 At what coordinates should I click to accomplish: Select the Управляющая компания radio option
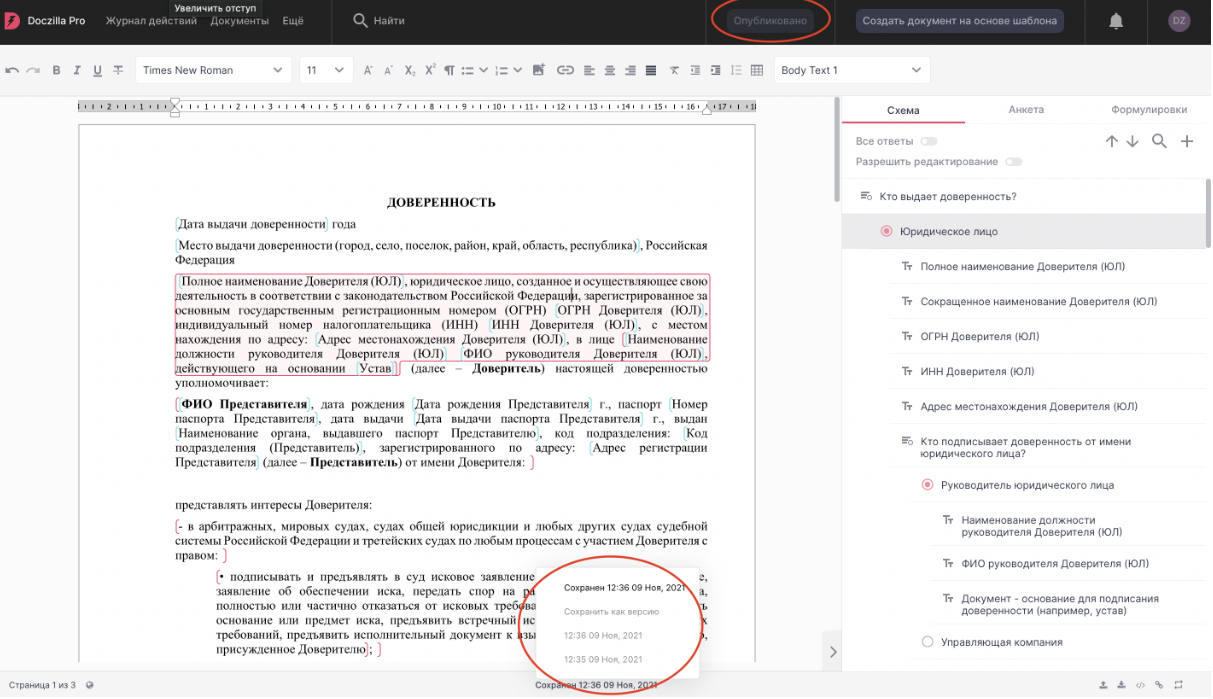(927, 642)
